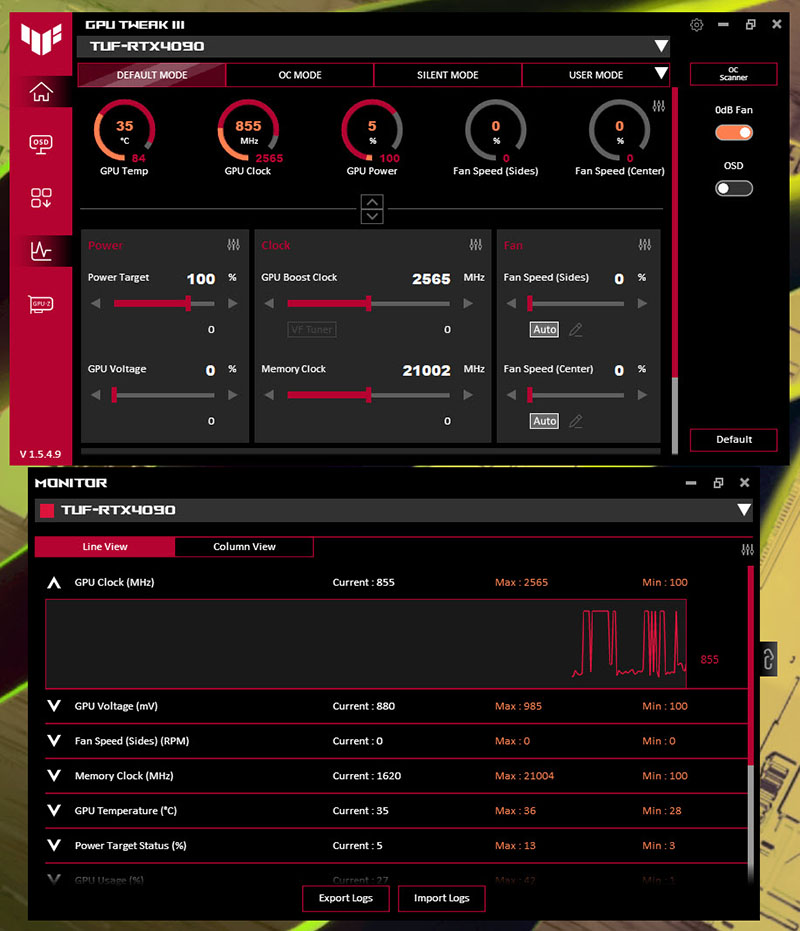Viewport: 800px width, 931px height.
Task: Open GPU Tweak settings gear
Action: pyautogui.click(x=697, y=25)
